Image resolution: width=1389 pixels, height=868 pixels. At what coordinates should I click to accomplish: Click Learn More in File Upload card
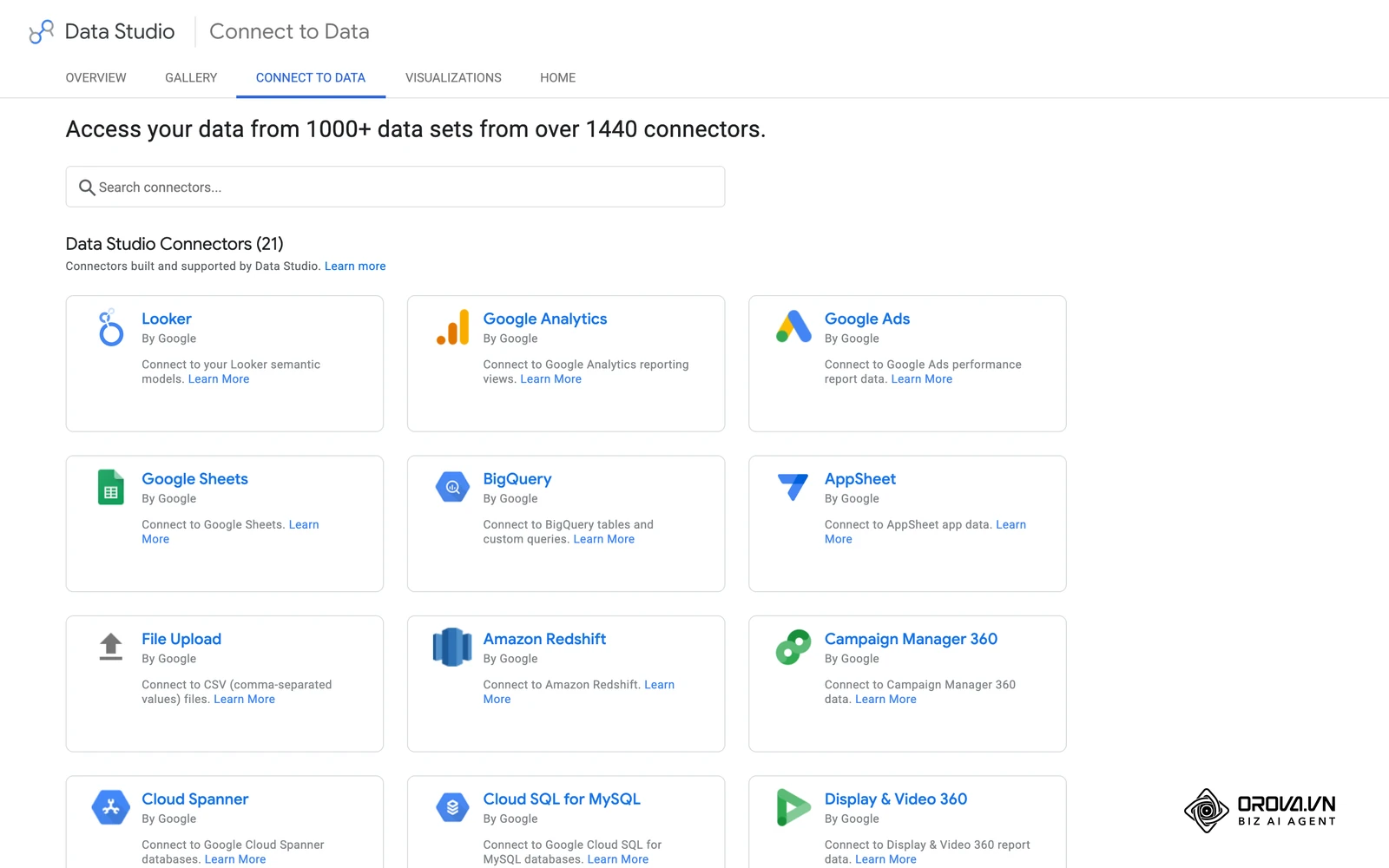tap(244, 700)
